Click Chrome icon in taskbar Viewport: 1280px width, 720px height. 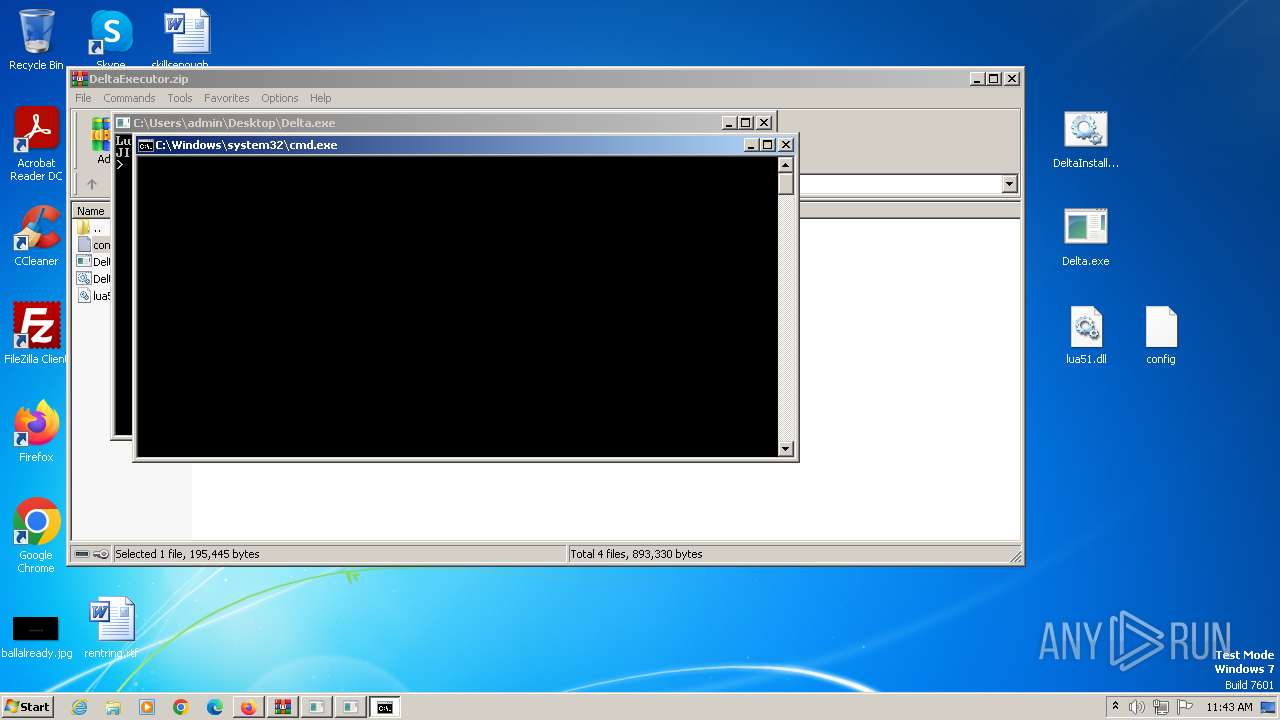(181, 707)
